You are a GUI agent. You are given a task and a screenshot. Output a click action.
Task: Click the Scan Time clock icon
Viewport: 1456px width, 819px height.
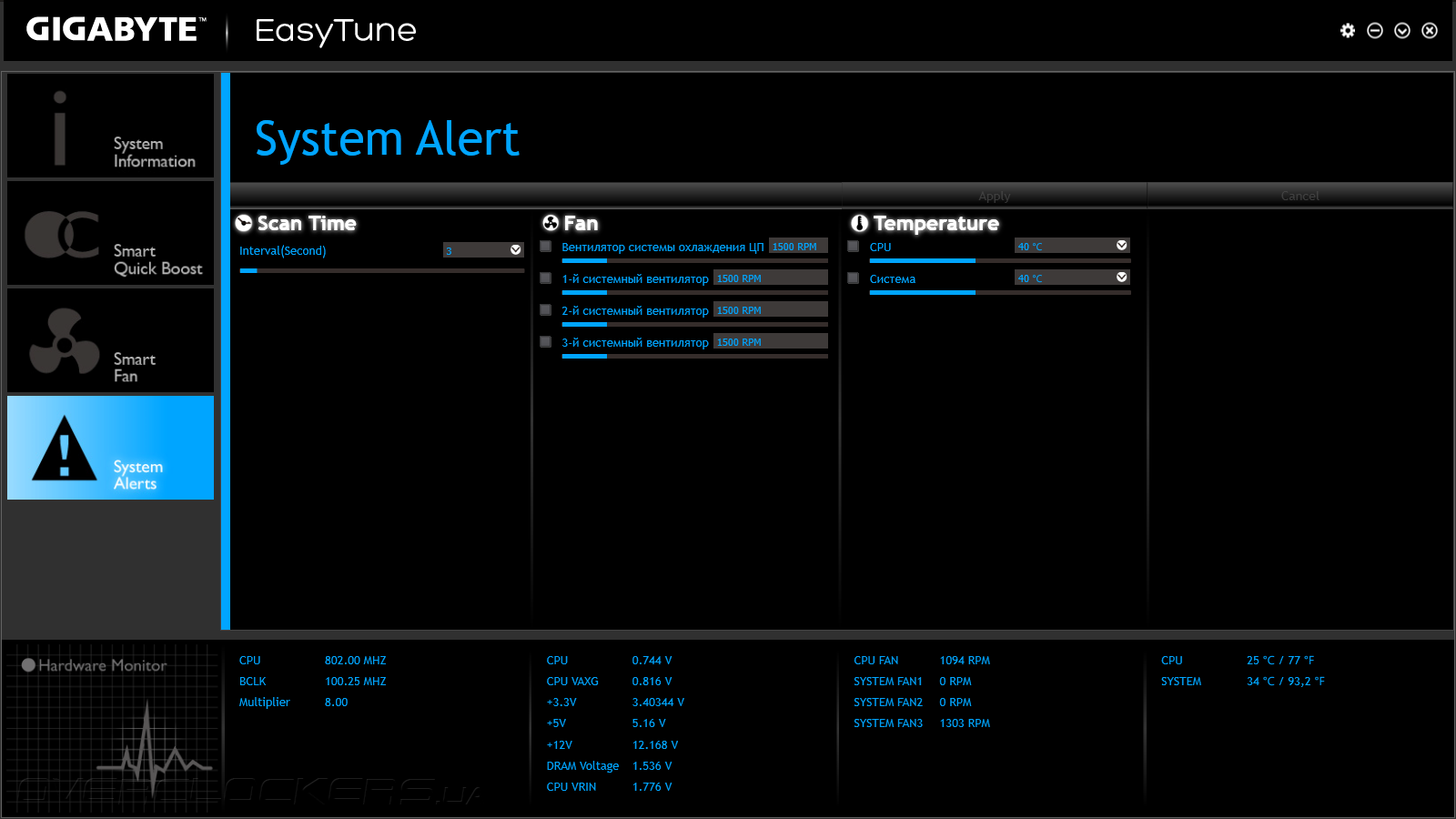click(244, 223)
